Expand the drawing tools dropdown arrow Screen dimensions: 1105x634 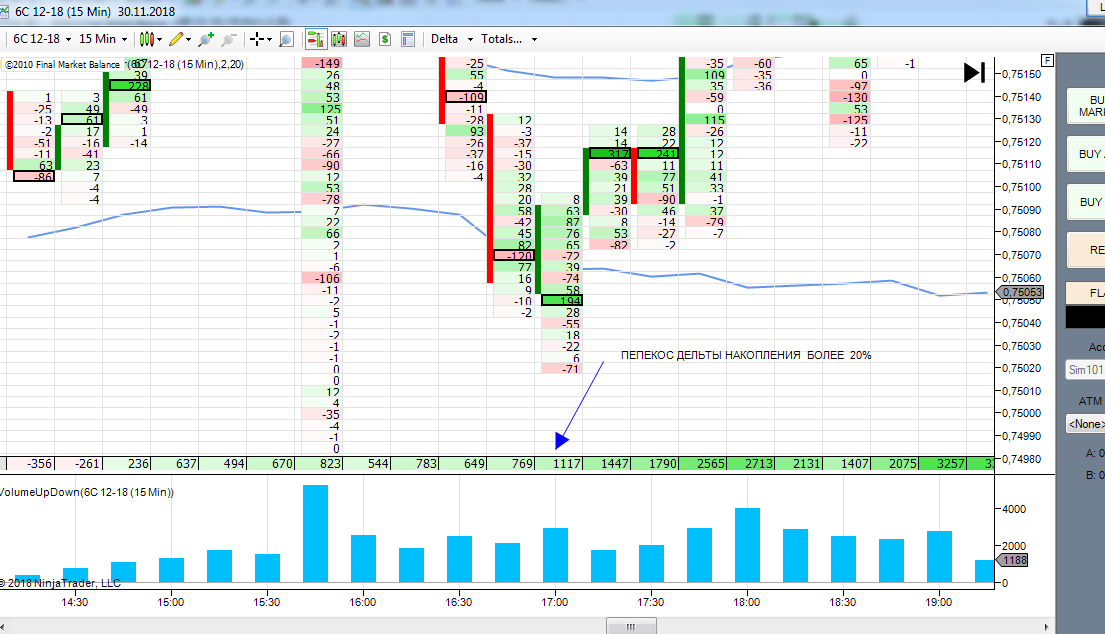click(x=189, y=40)
